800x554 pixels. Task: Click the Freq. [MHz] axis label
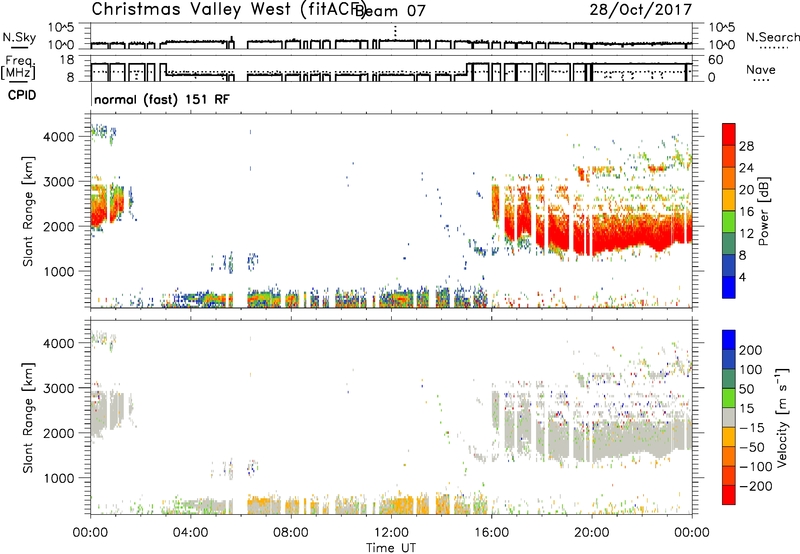click(x=18, y=68)
